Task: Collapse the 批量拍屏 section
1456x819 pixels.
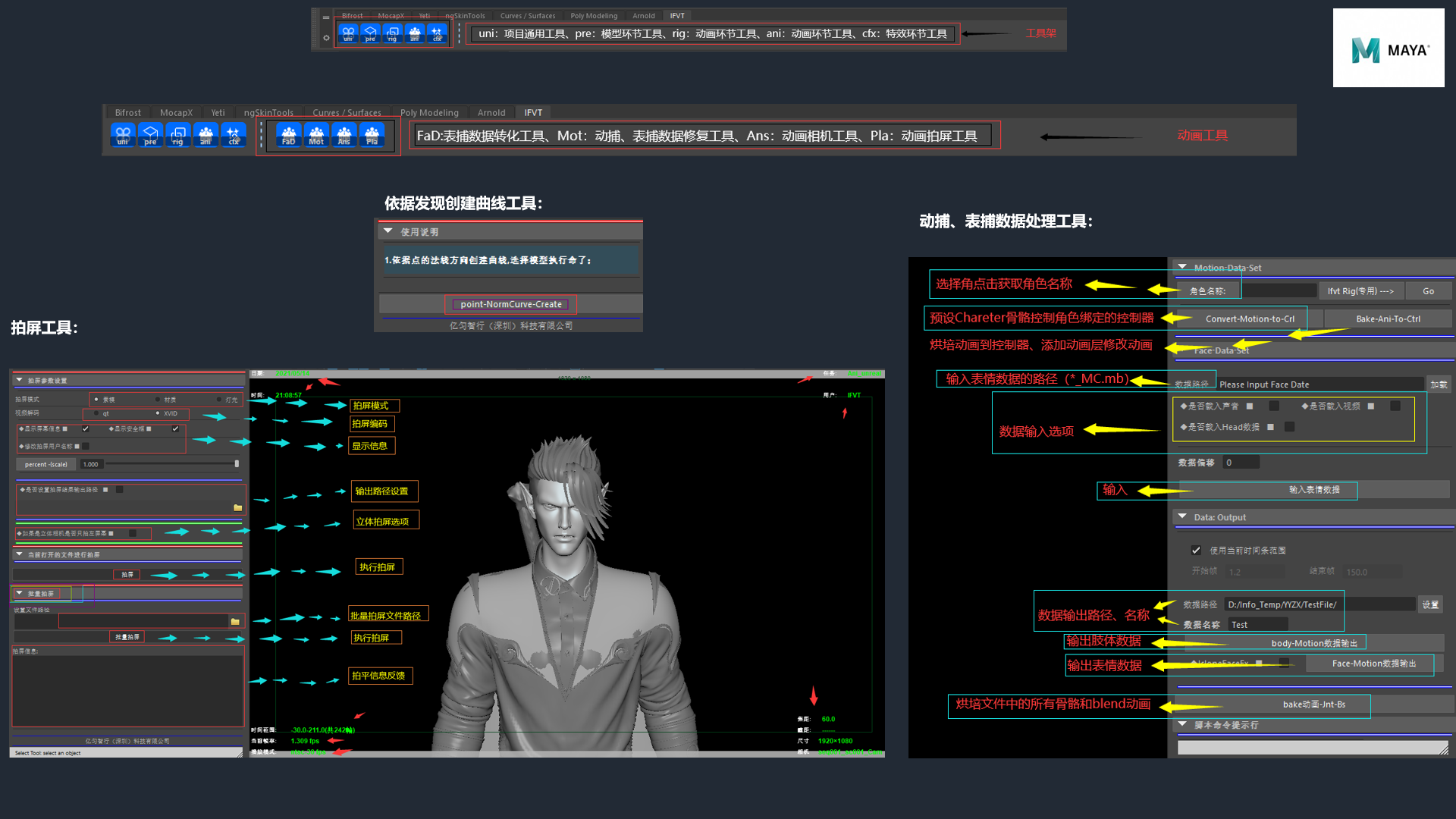Action: click(19, 593)
